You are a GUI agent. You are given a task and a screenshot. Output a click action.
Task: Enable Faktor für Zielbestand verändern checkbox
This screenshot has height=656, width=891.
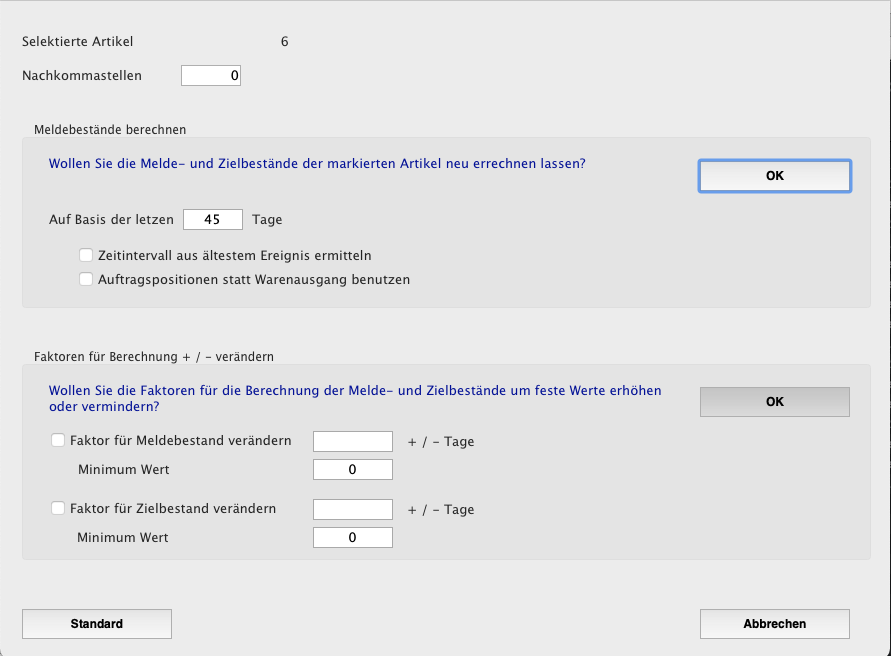58,508
